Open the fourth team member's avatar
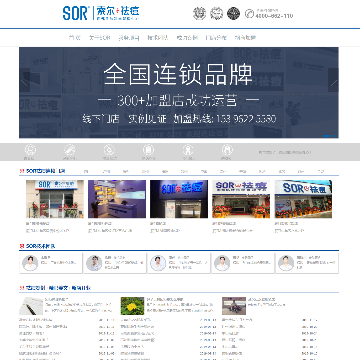The image size is (360, 360). pos(222,263)
